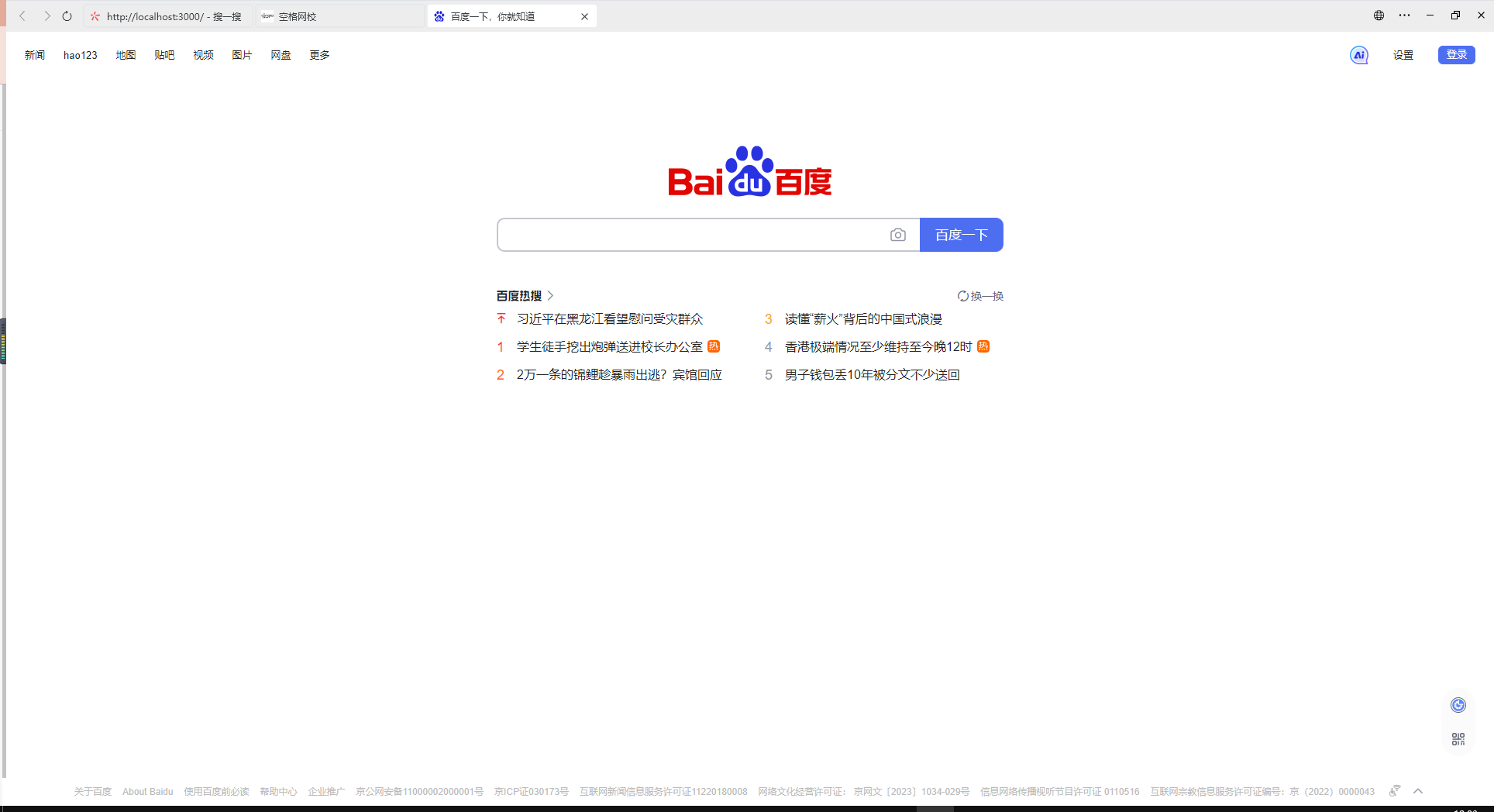Click the accessibility icon in the footer
Viewport: 1494px width, 812px height.
click(1395, 791)
